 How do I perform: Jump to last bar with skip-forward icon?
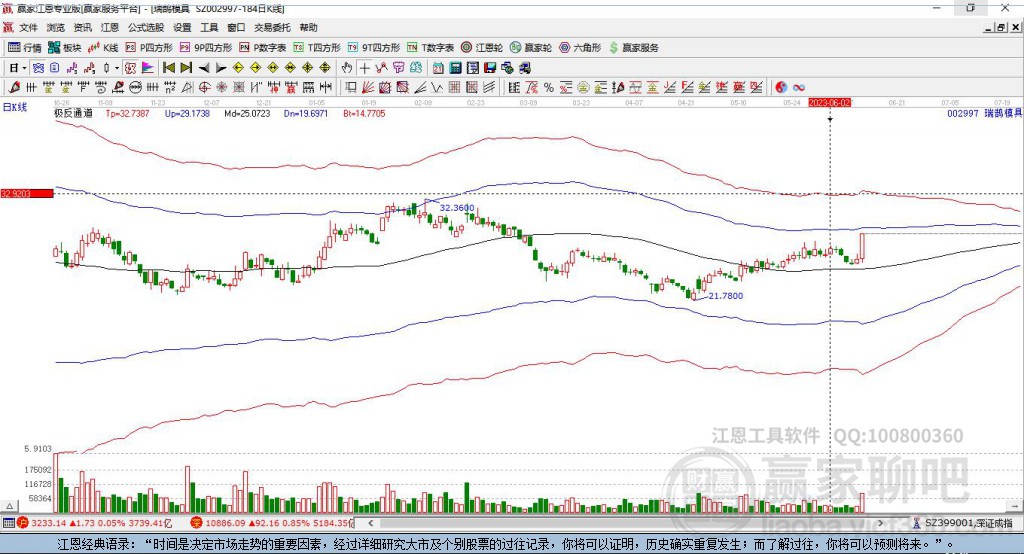click(x=186, y=68)
